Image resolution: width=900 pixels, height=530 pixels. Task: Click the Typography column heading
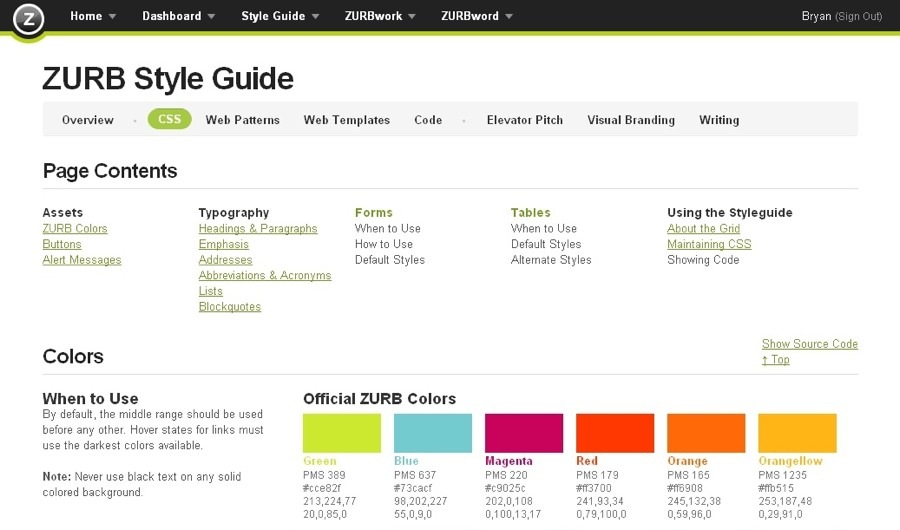[x=234, y=212]
